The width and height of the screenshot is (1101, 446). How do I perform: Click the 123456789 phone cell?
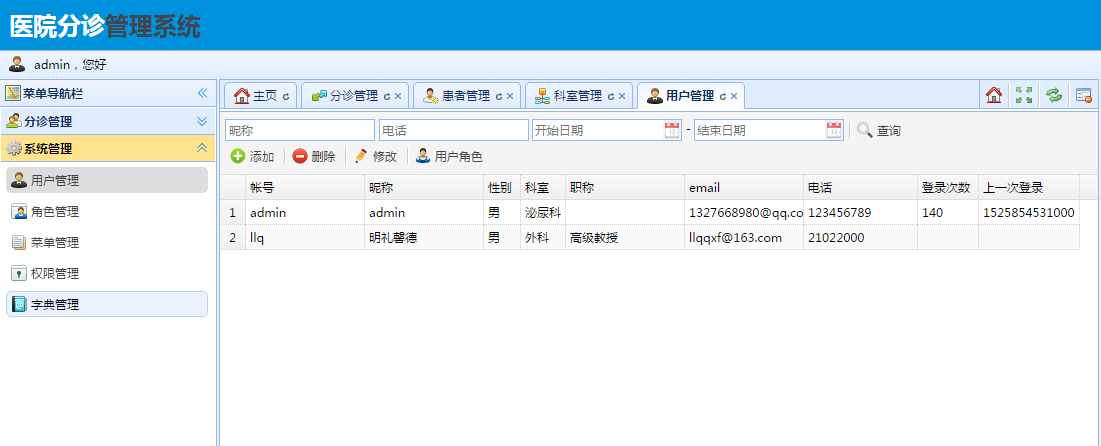coord(861,212)
